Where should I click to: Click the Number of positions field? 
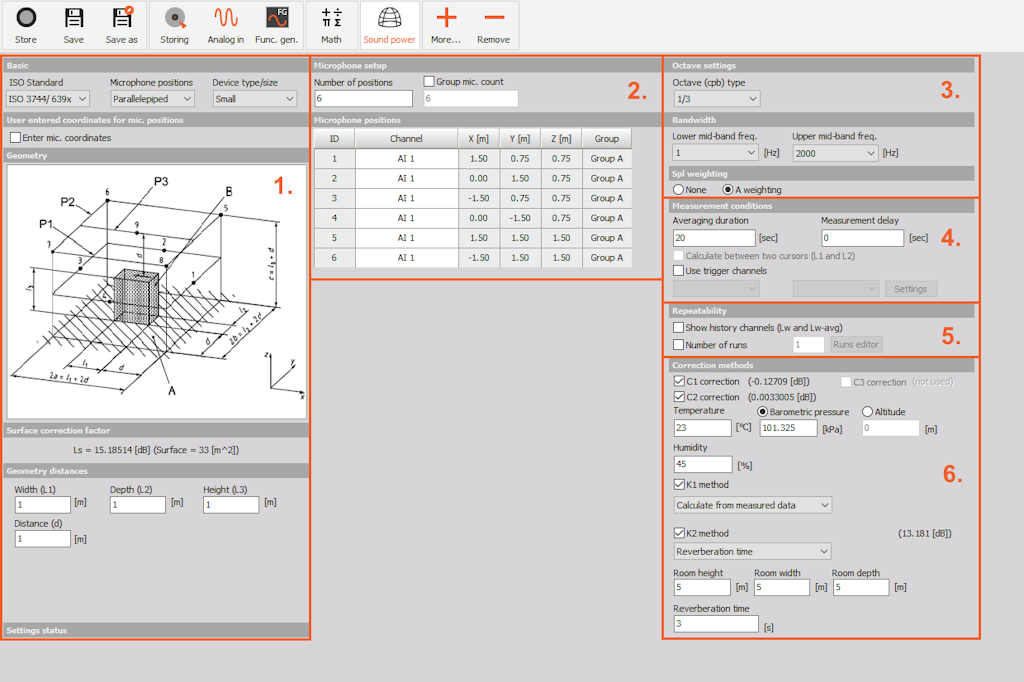point(364,99)
